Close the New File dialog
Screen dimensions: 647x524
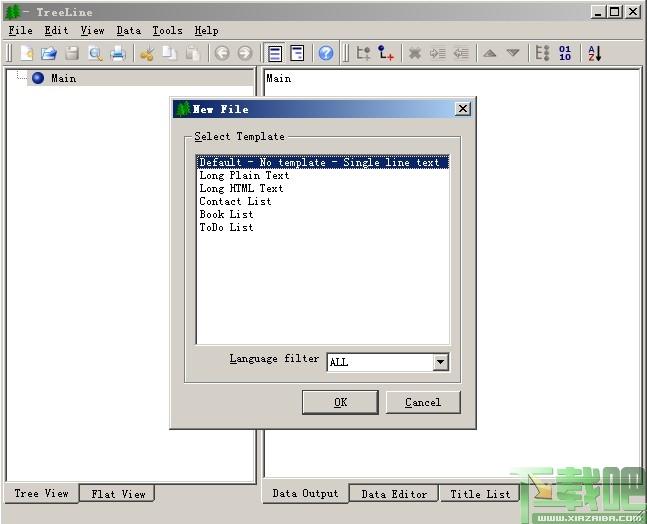(463, 109)
